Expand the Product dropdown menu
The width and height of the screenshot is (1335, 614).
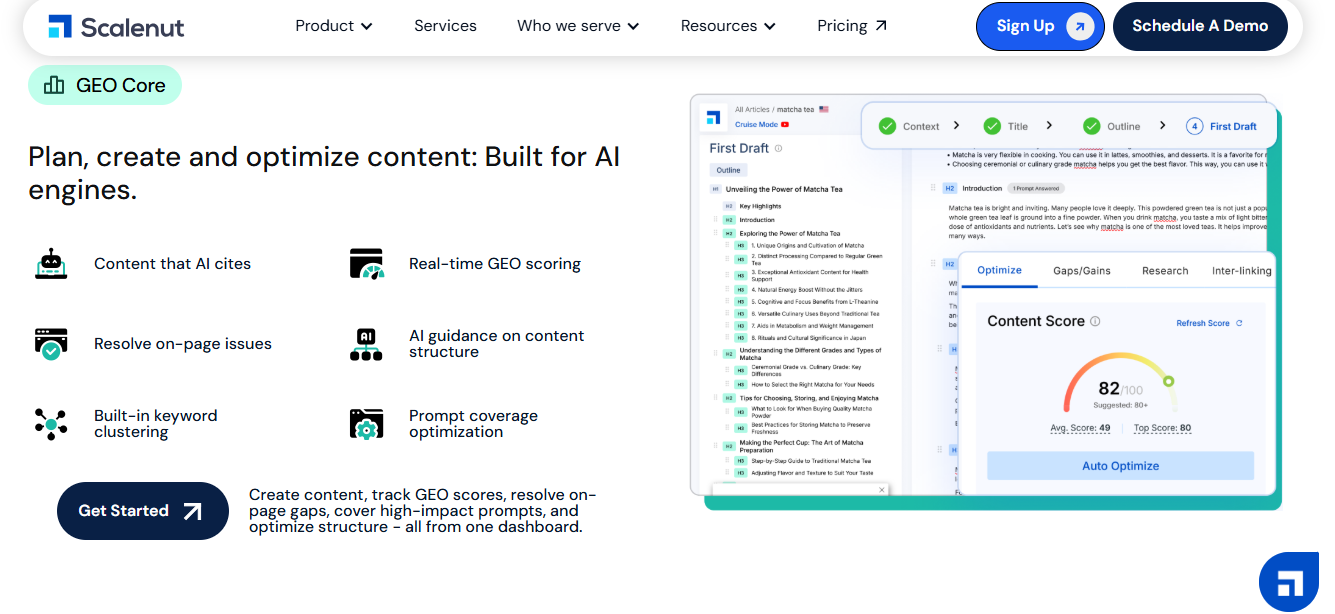click(334, 26)
